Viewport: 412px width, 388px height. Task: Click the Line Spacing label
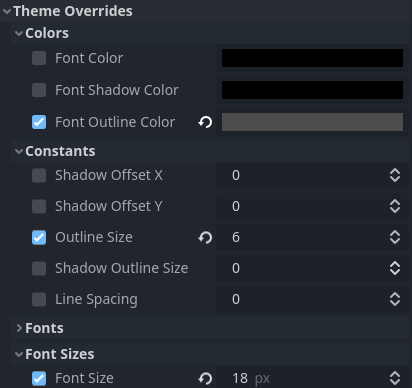point(96,300)
